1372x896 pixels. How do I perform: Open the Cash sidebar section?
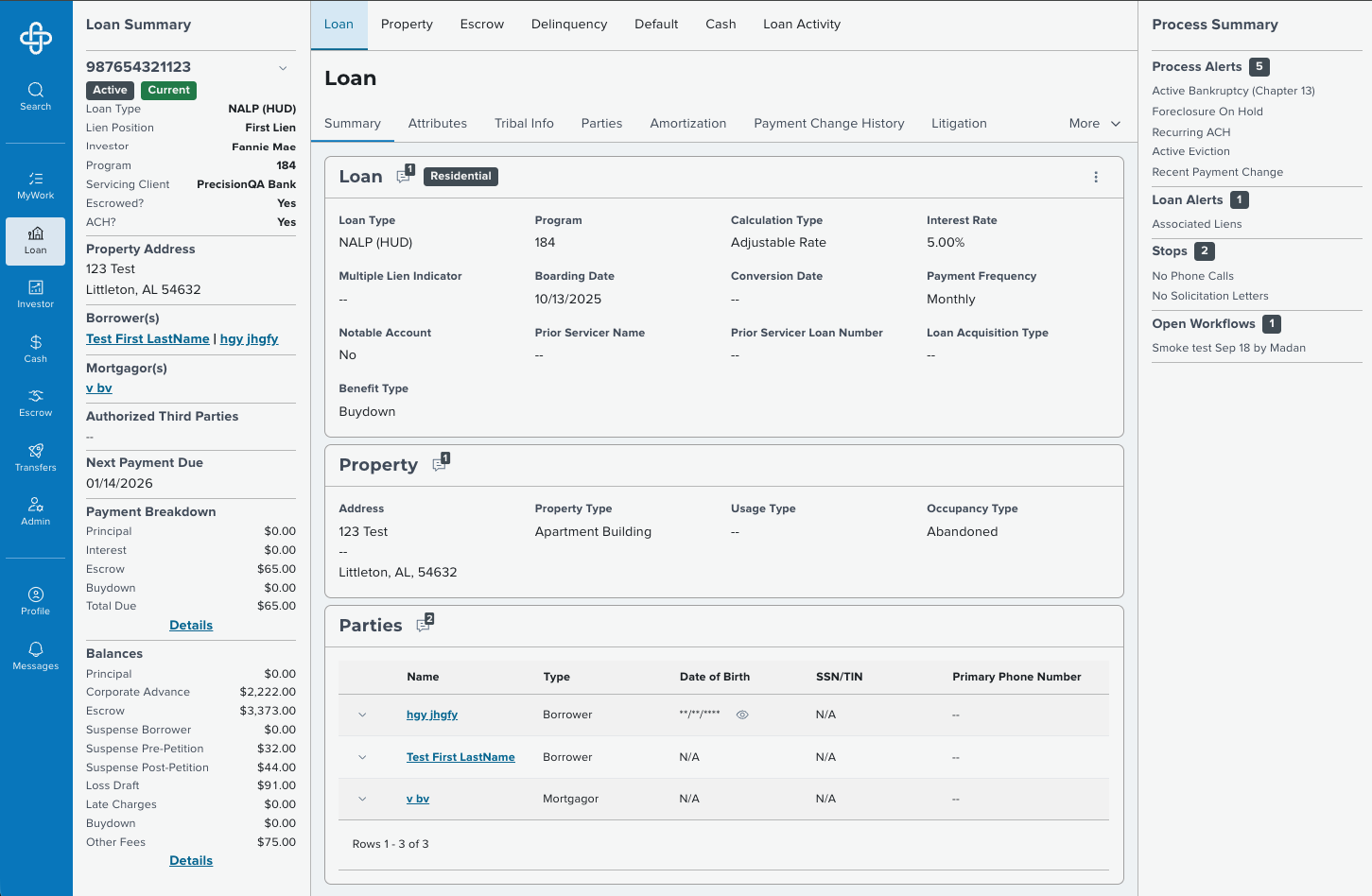36,349
